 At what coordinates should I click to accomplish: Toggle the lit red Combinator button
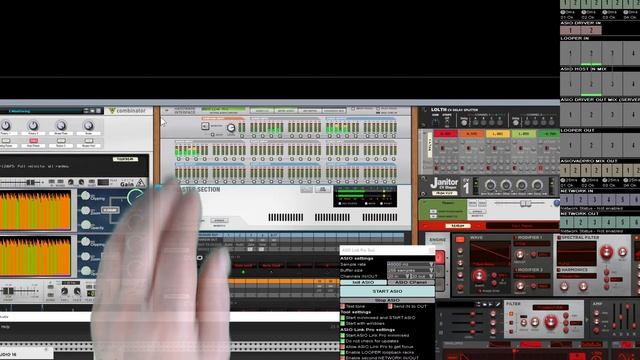(x=33, y=140)
